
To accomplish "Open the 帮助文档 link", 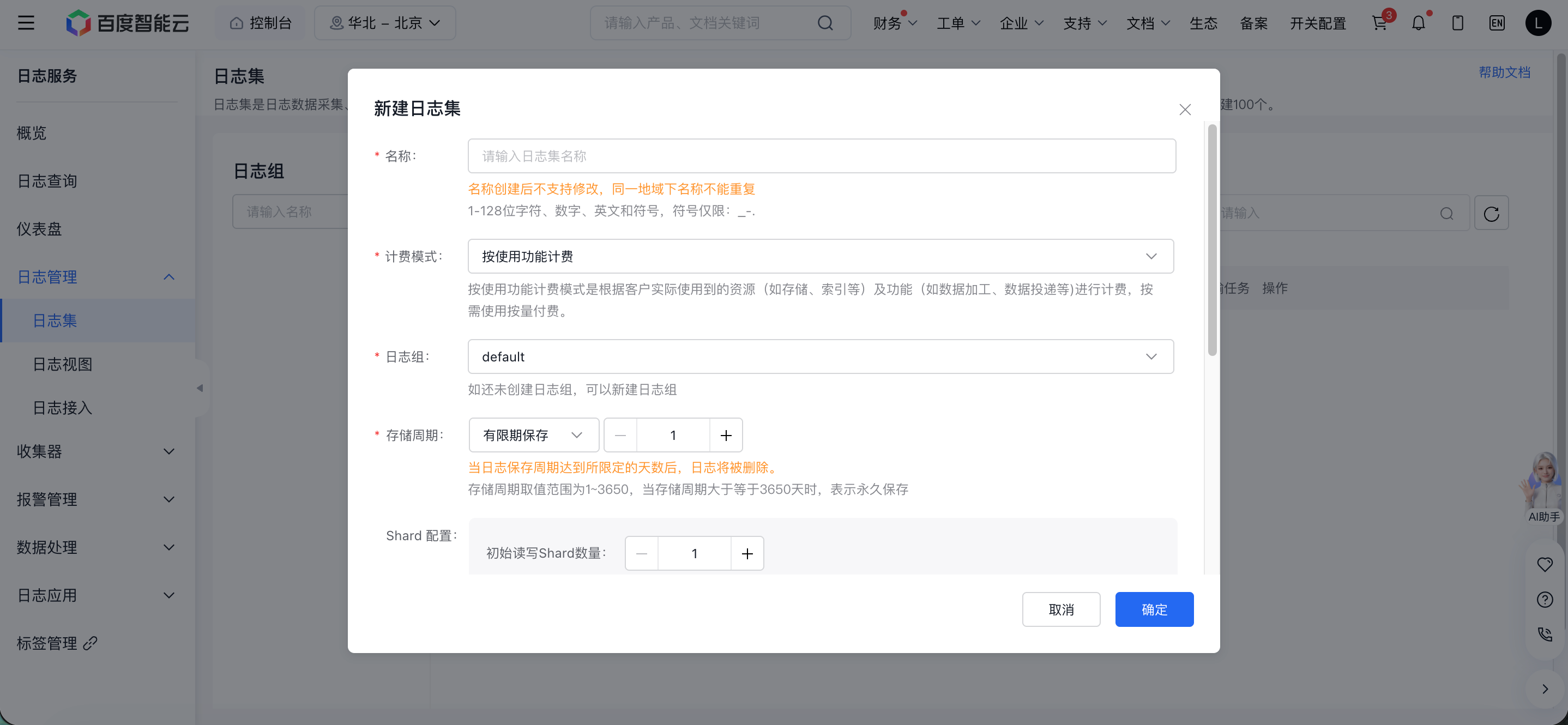I will tap(1504, 72).
